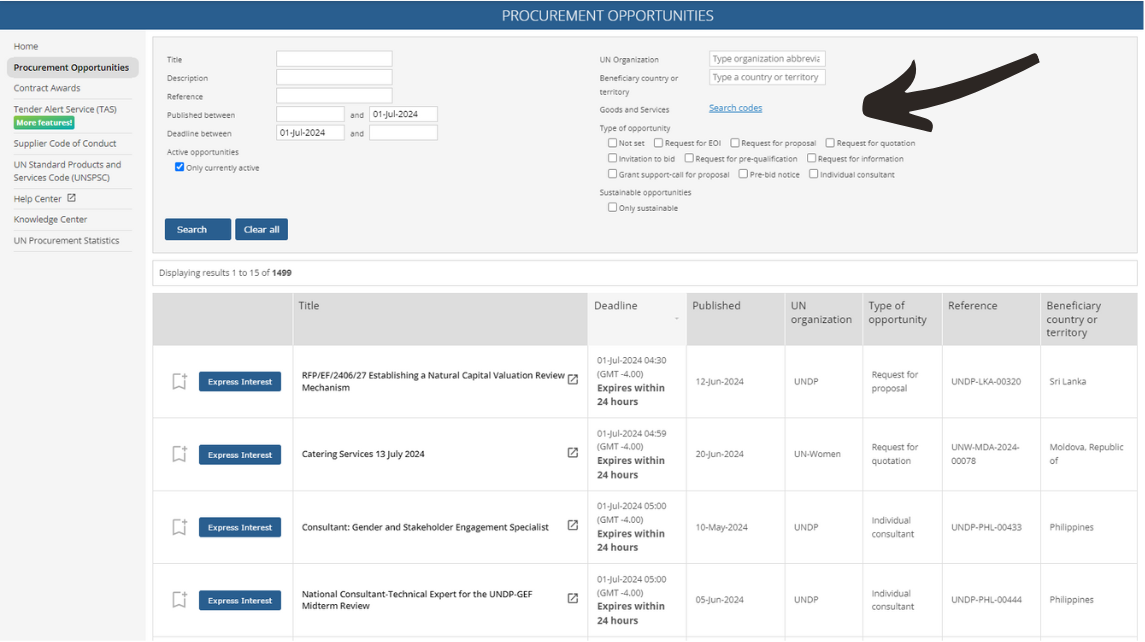The height and width of the screenshot is (642, 1145).
Task: Click the Help Center external link icon
Action: pos(72,198)
